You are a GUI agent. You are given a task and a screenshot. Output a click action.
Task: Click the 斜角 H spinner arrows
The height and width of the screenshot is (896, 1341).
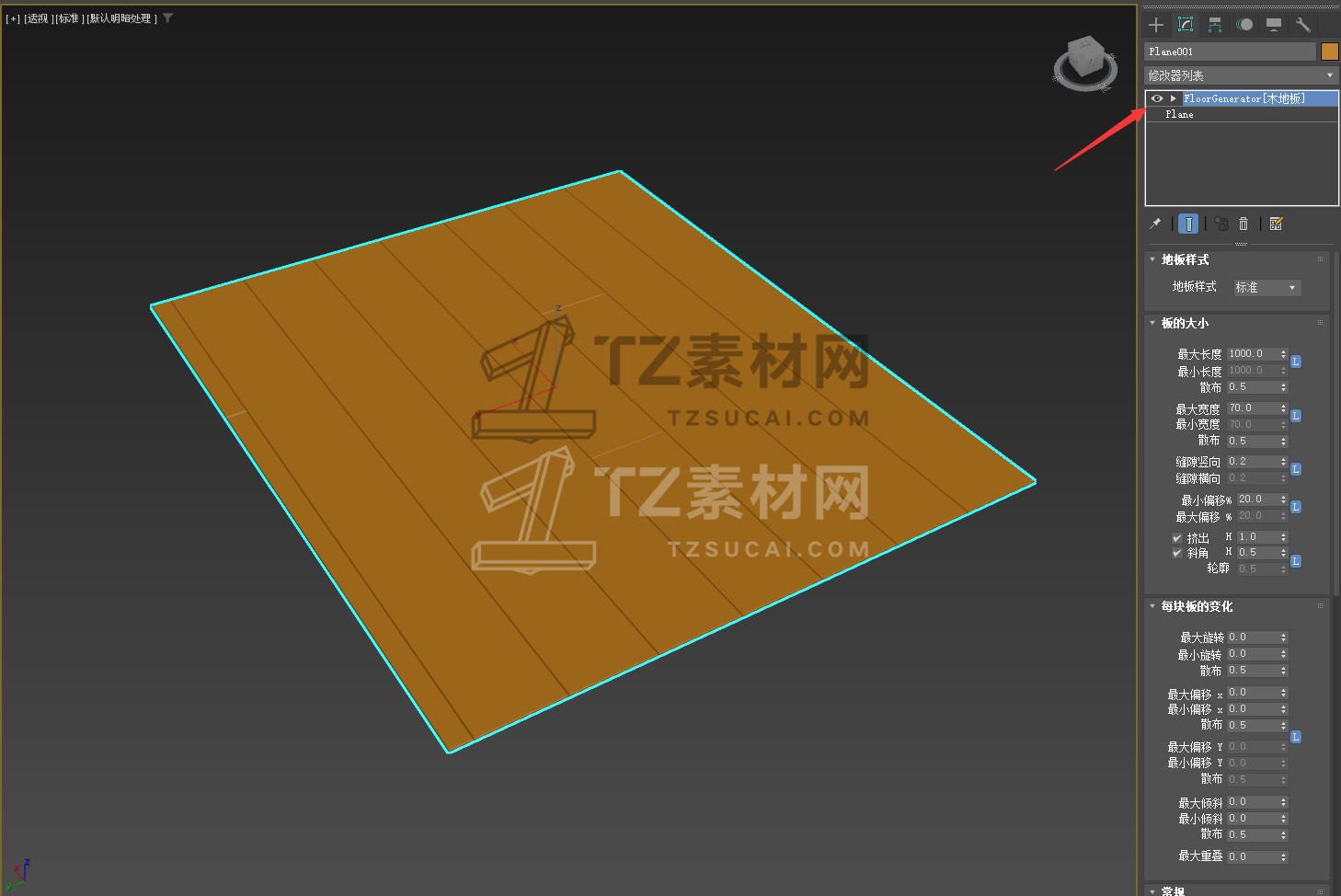pyautogui.click(x=1284, y=553)
